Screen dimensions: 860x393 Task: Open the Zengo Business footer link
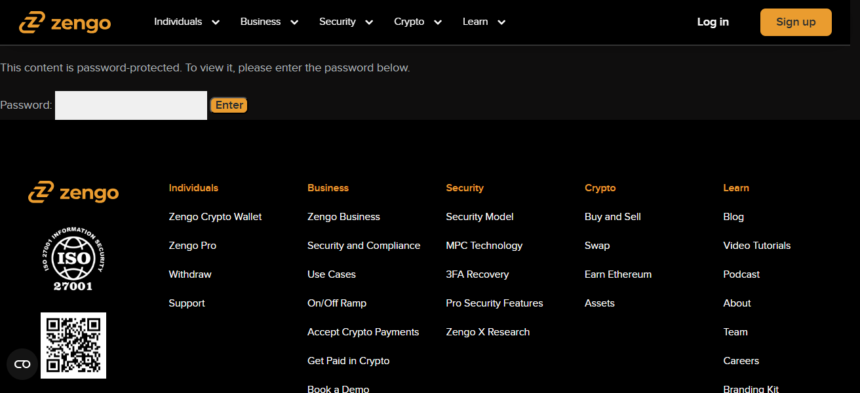click(343, 217)
